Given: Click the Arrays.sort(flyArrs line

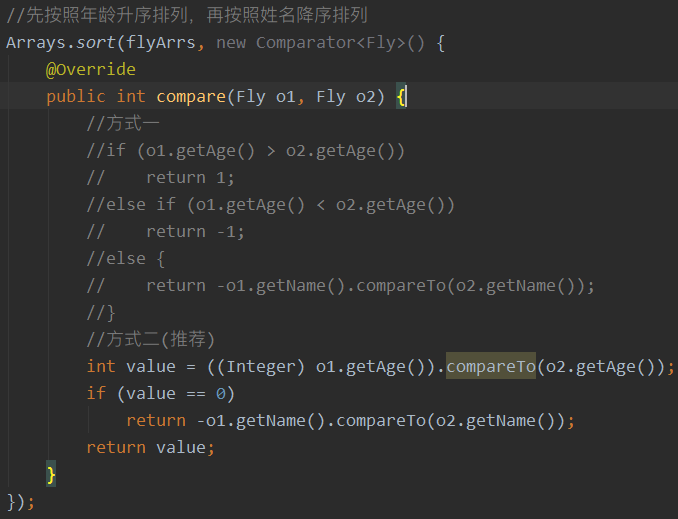Looking at the screenshot, I should 225,43.
